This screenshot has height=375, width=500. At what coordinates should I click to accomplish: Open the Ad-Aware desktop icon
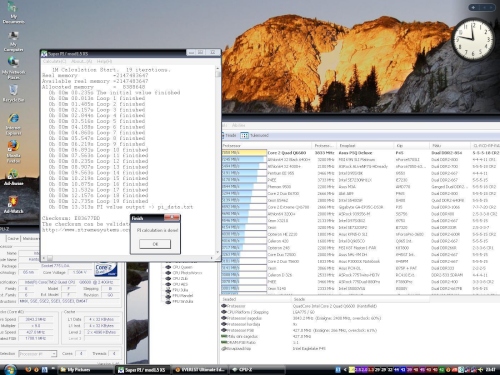point(13,177)
